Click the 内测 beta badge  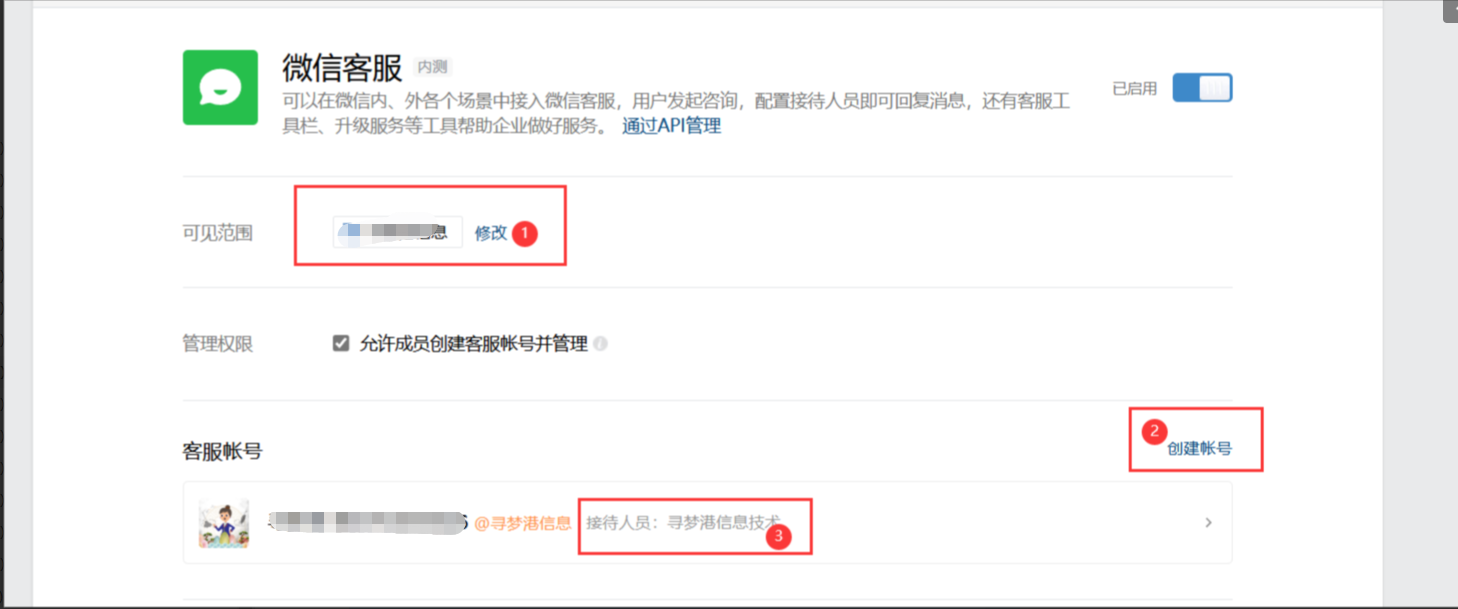[x=433, y=67]
